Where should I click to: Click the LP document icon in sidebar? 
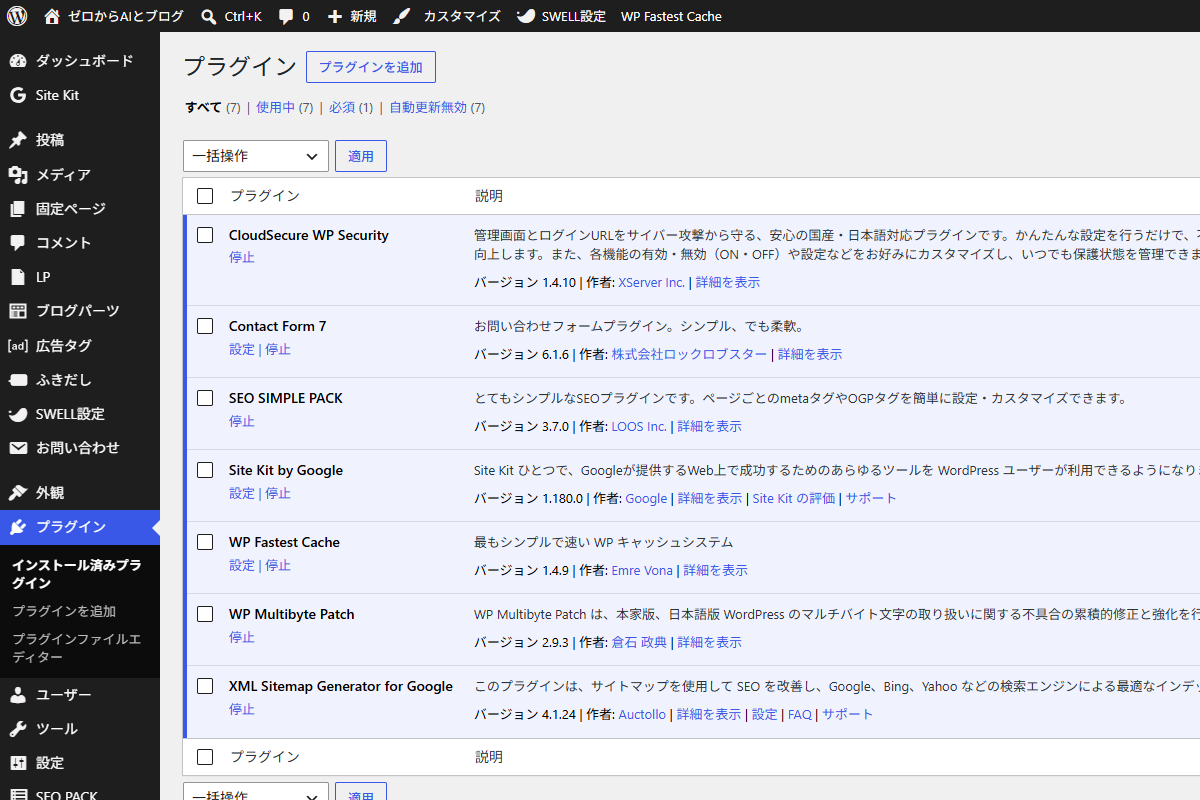click(x=18, y=277)
